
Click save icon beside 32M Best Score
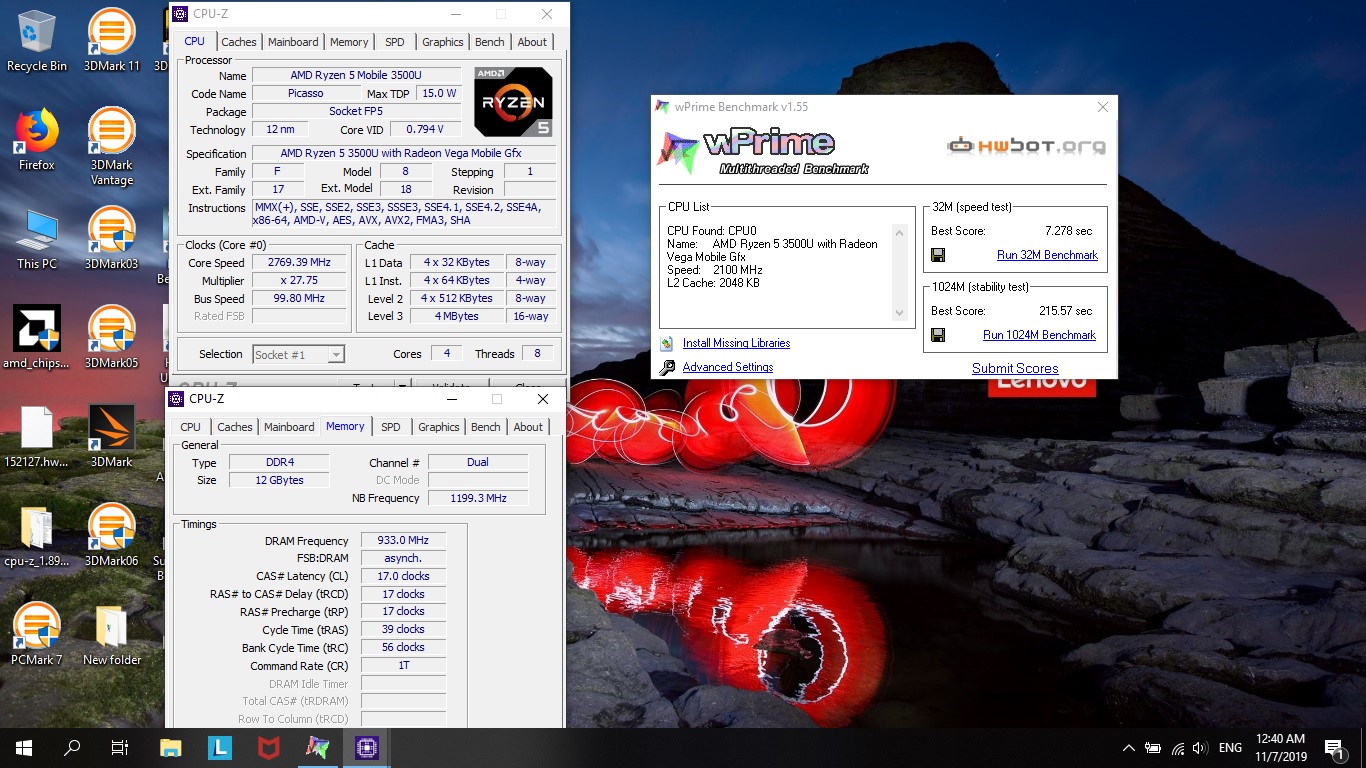tap(938, 255)
